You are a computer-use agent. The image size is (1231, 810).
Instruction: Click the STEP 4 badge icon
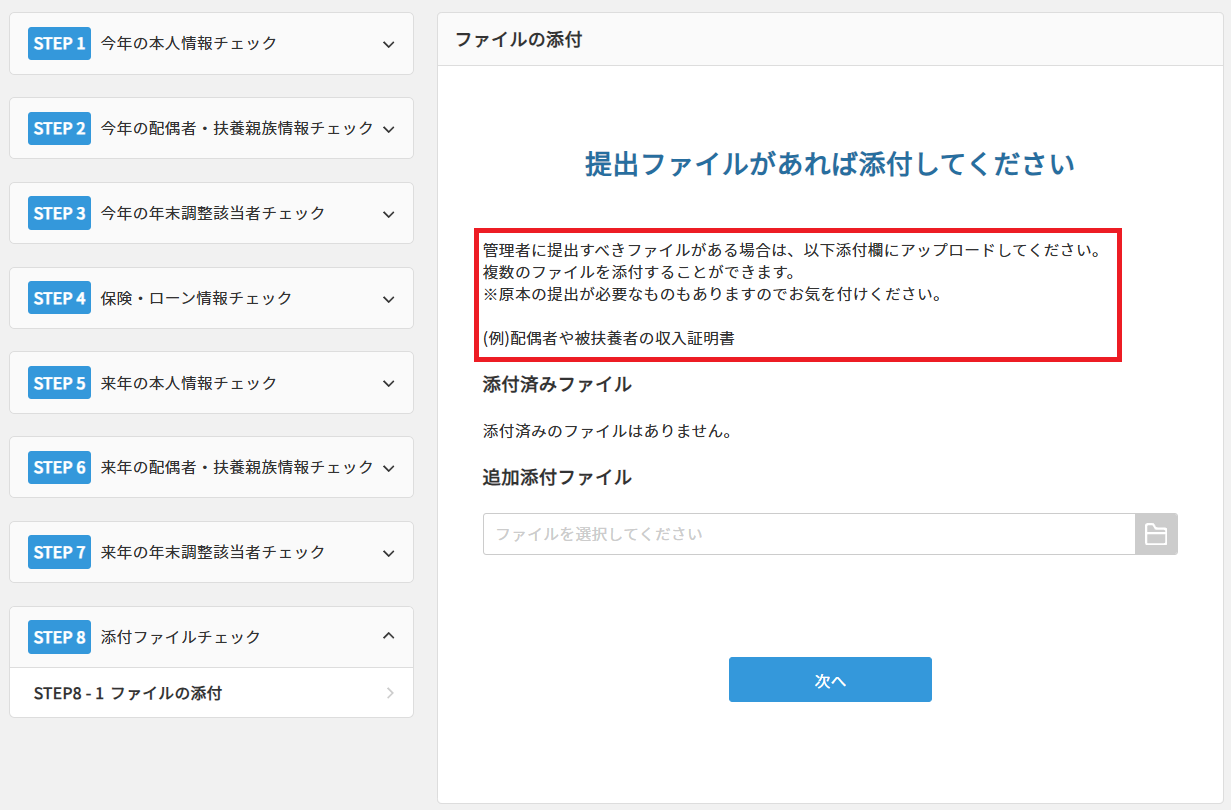(58, 297)
